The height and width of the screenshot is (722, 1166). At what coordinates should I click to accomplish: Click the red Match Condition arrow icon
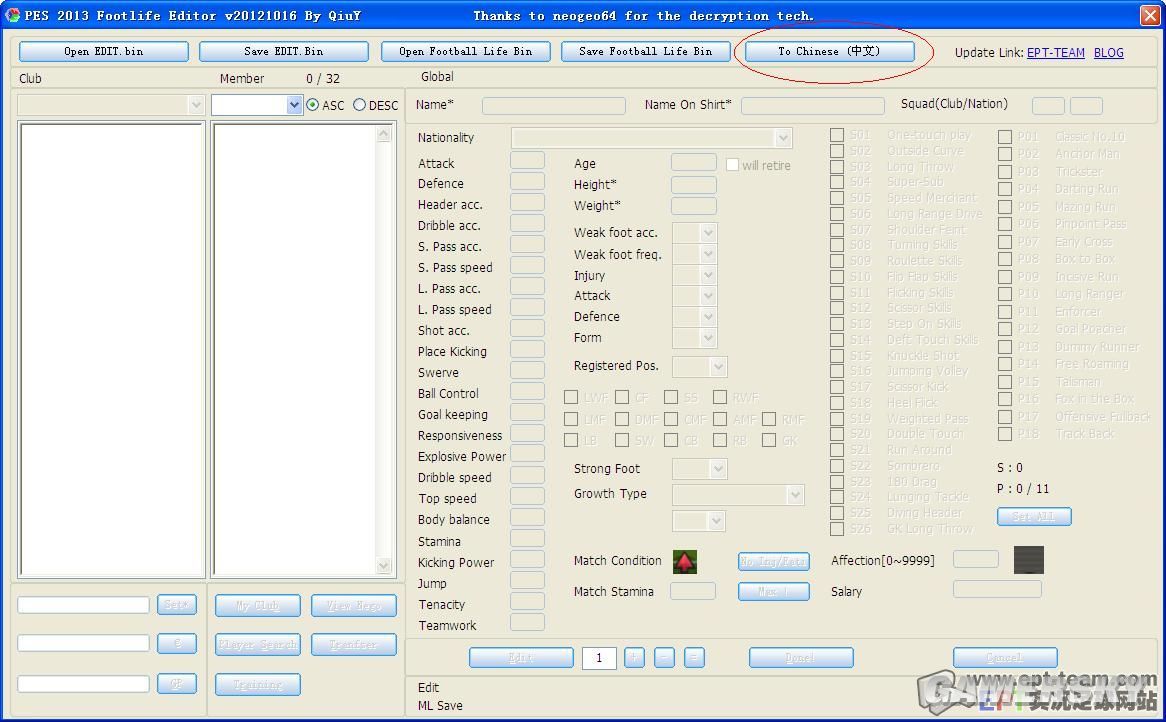684,562
